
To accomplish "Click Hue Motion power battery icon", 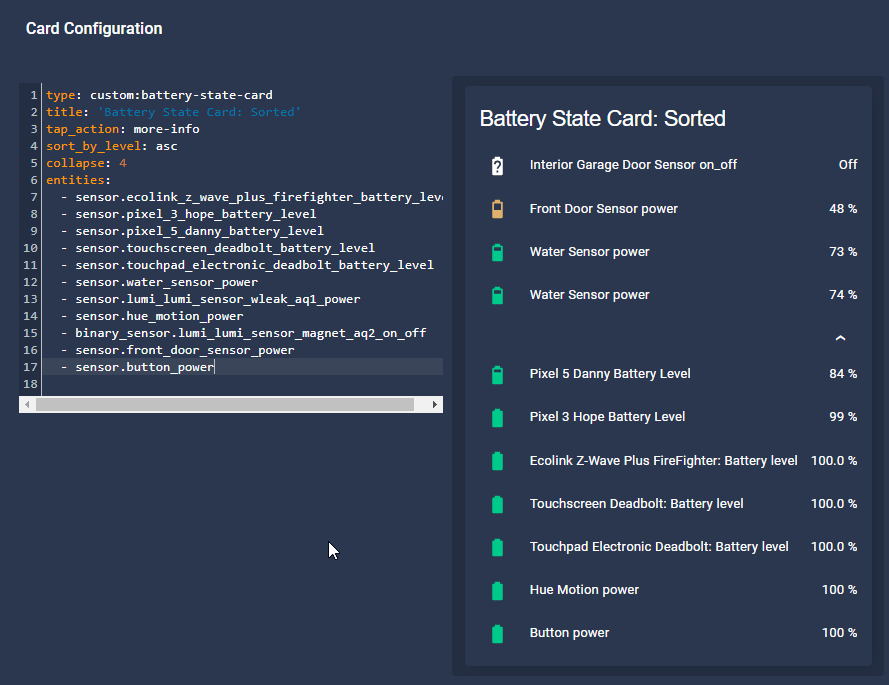I will 497,590.
